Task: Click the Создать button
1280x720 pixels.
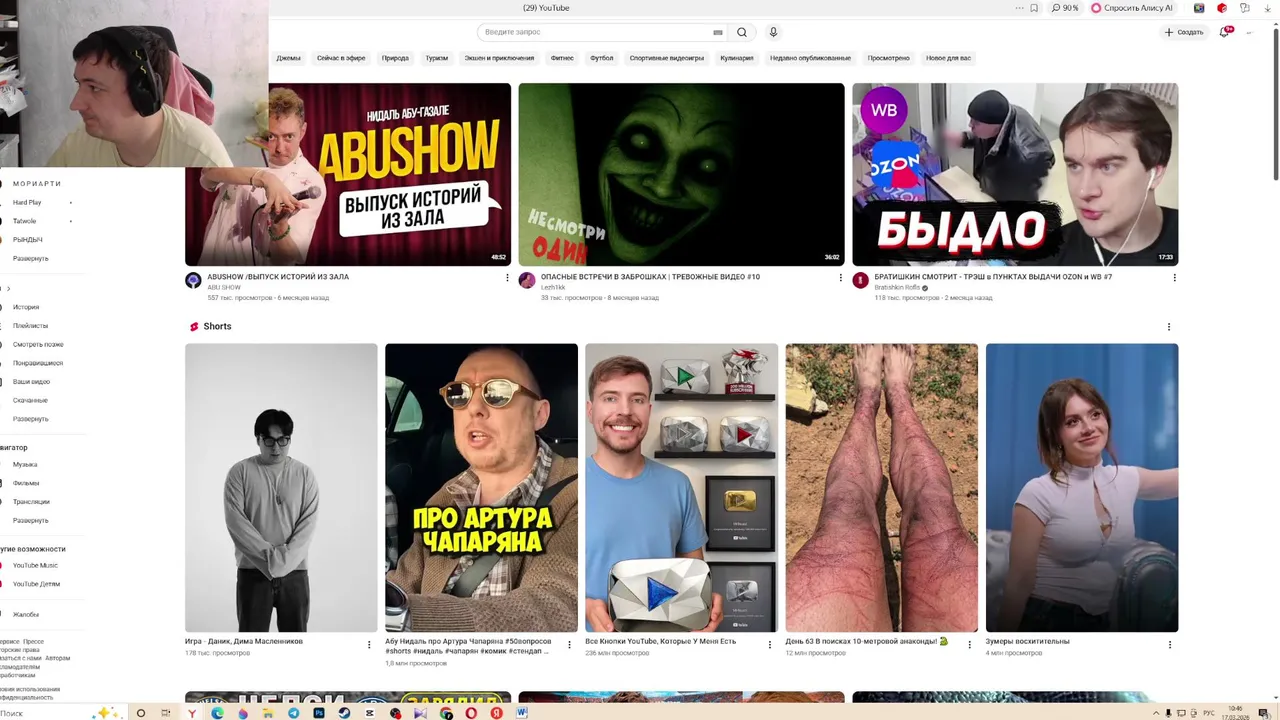Action: point(1184,32)
